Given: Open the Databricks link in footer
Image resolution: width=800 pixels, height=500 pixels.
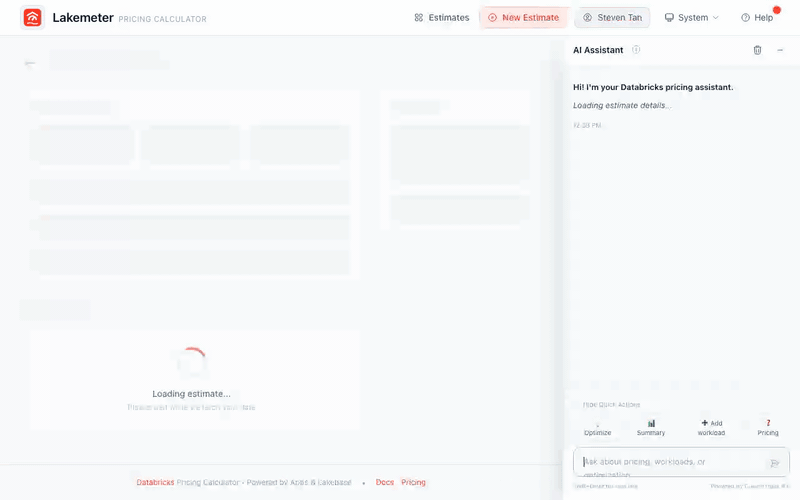Looking at the screenshot, I should click(155, 482).
